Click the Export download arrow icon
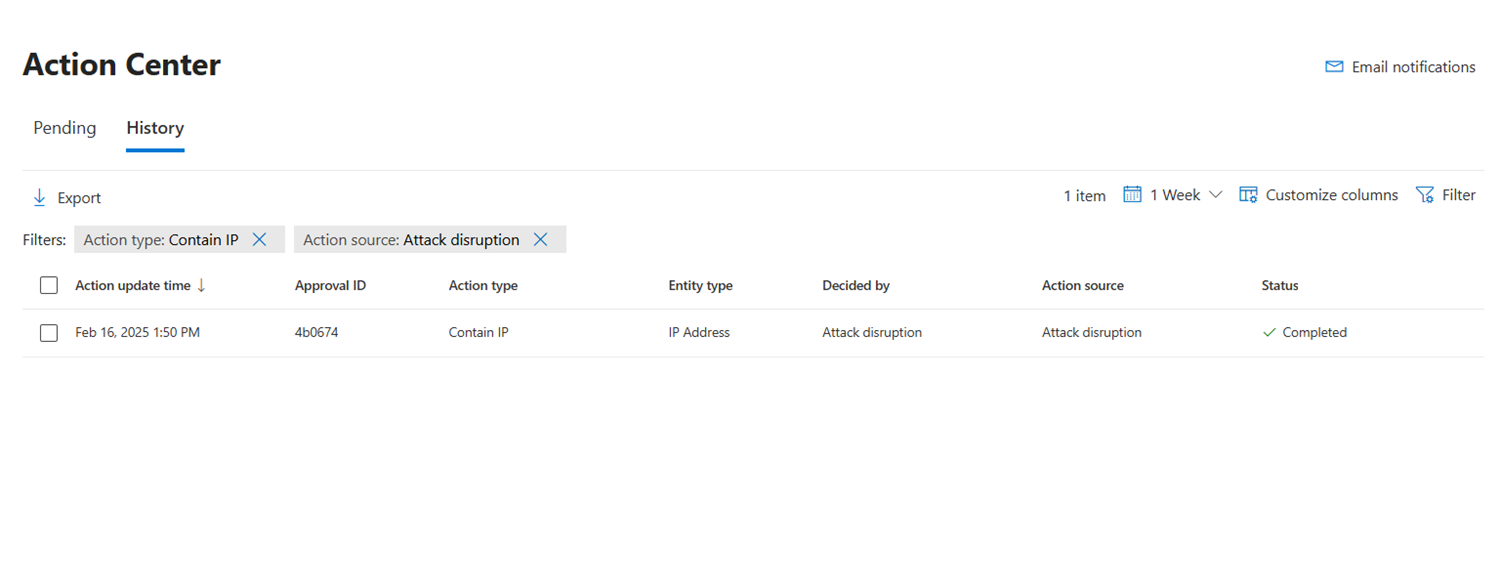The image size is (1501, 586). (x=40, y=198)
